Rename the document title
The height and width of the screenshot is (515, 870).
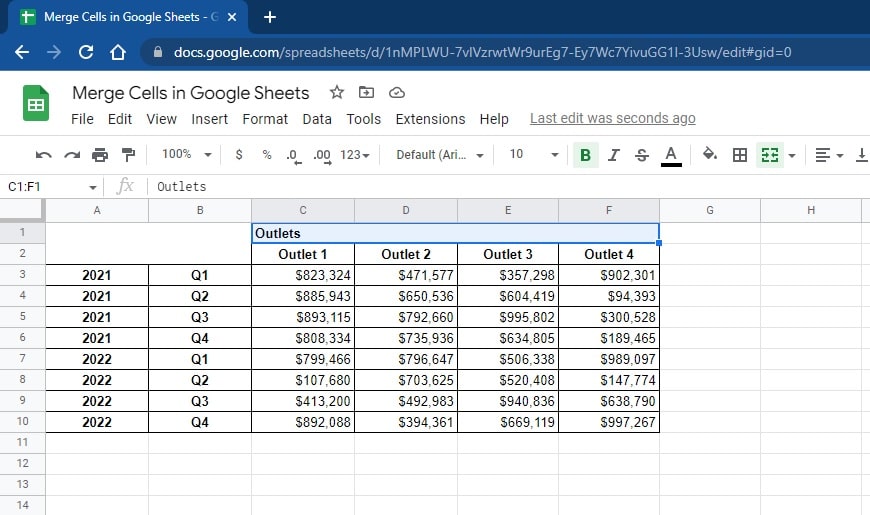(x=190, y=93)
